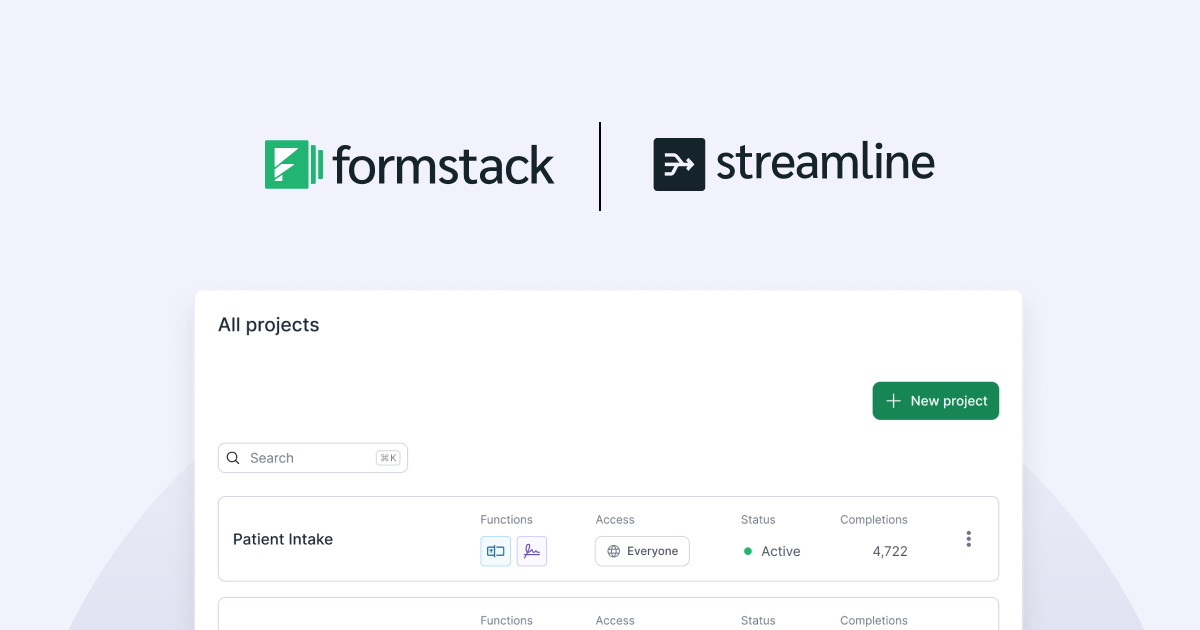Click the plus icon in New project button
Viewport: 1200px width, 630px height.
894,401
